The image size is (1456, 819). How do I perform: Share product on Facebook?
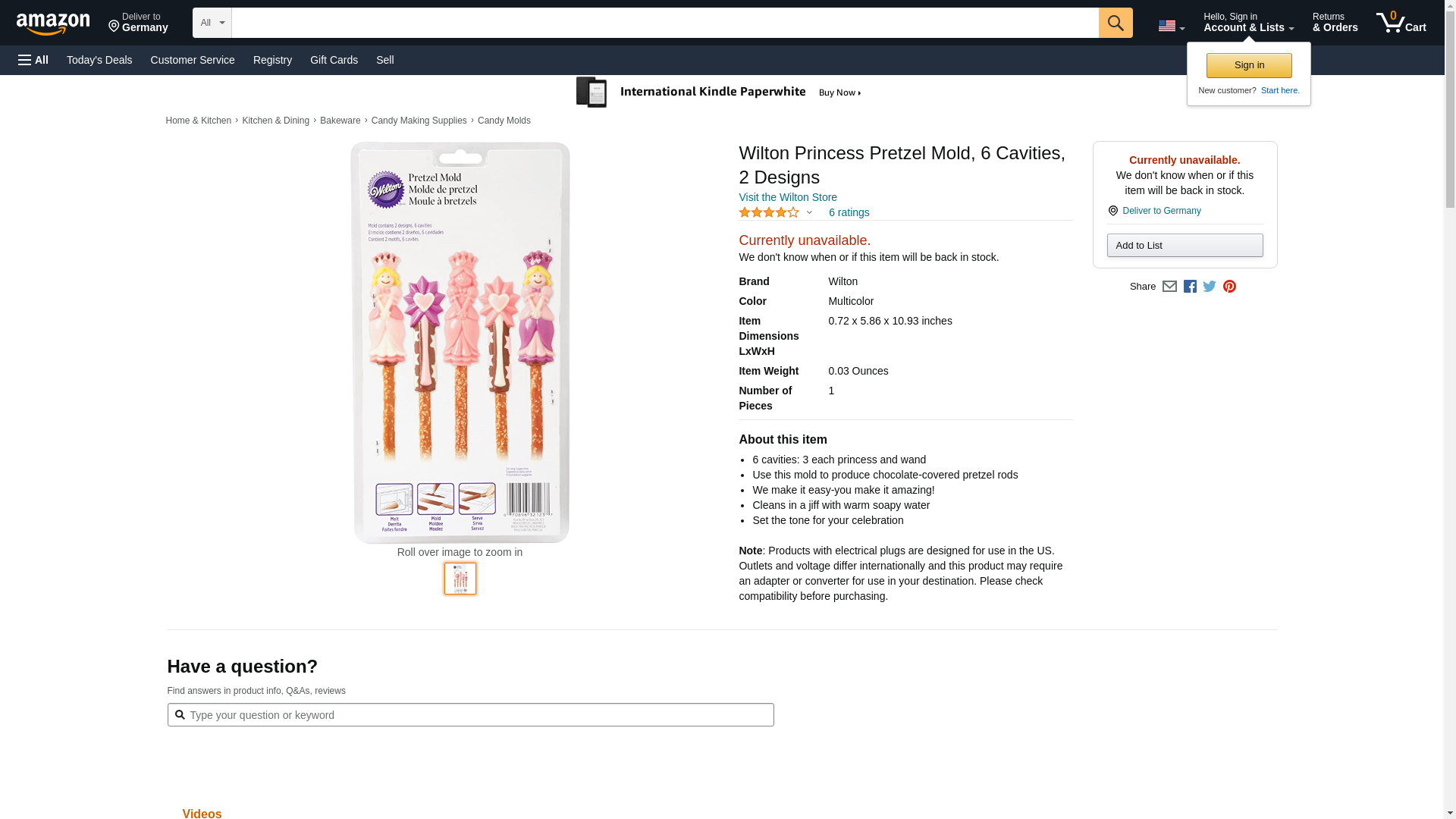point(1190,287)
